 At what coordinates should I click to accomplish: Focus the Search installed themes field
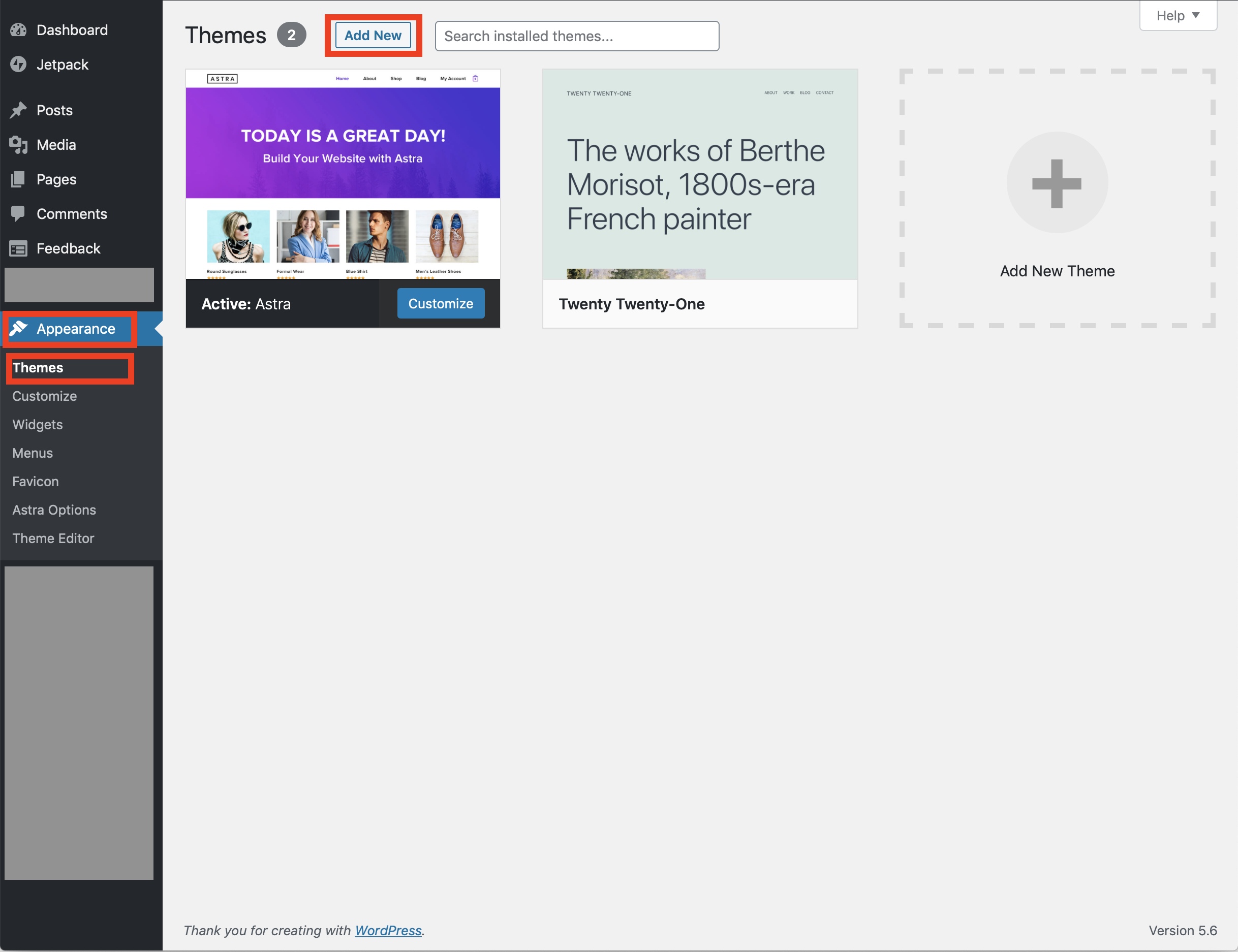tap(577, 36)
